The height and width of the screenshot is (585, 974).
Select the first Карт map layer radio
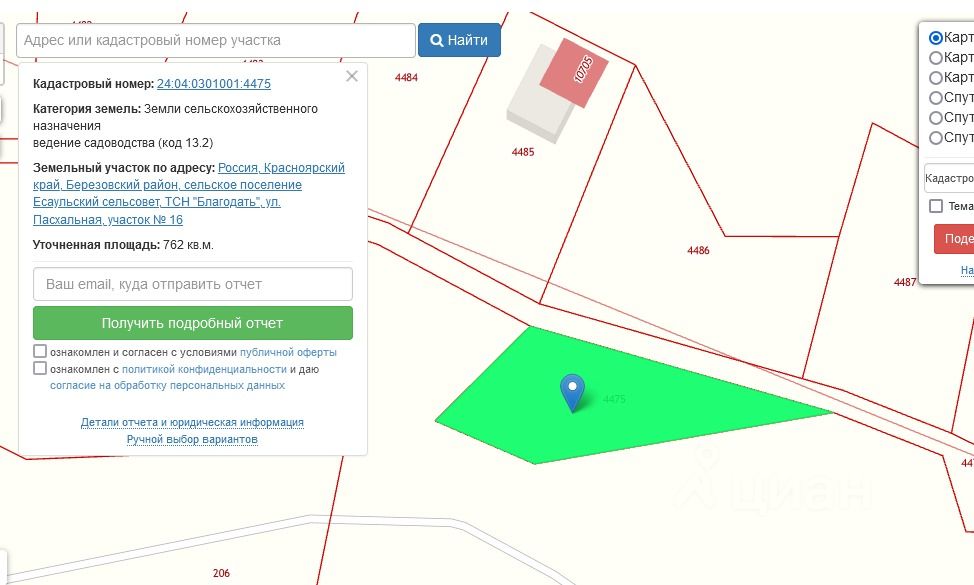point(935,38)
